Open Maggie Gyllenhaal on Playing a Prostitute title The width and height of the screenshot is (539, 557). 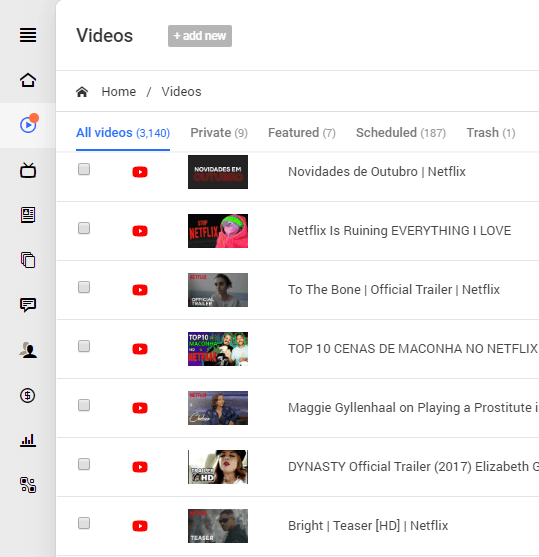(x=413, y=407)
